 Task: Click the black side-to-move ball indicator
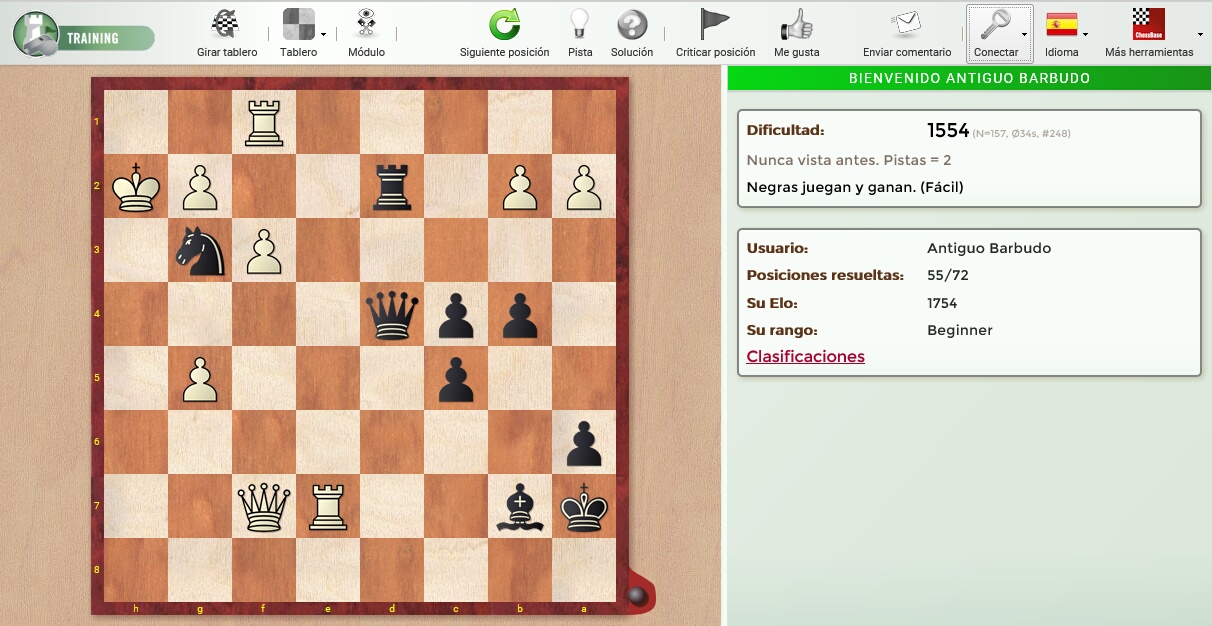click(x=636, y=596)
